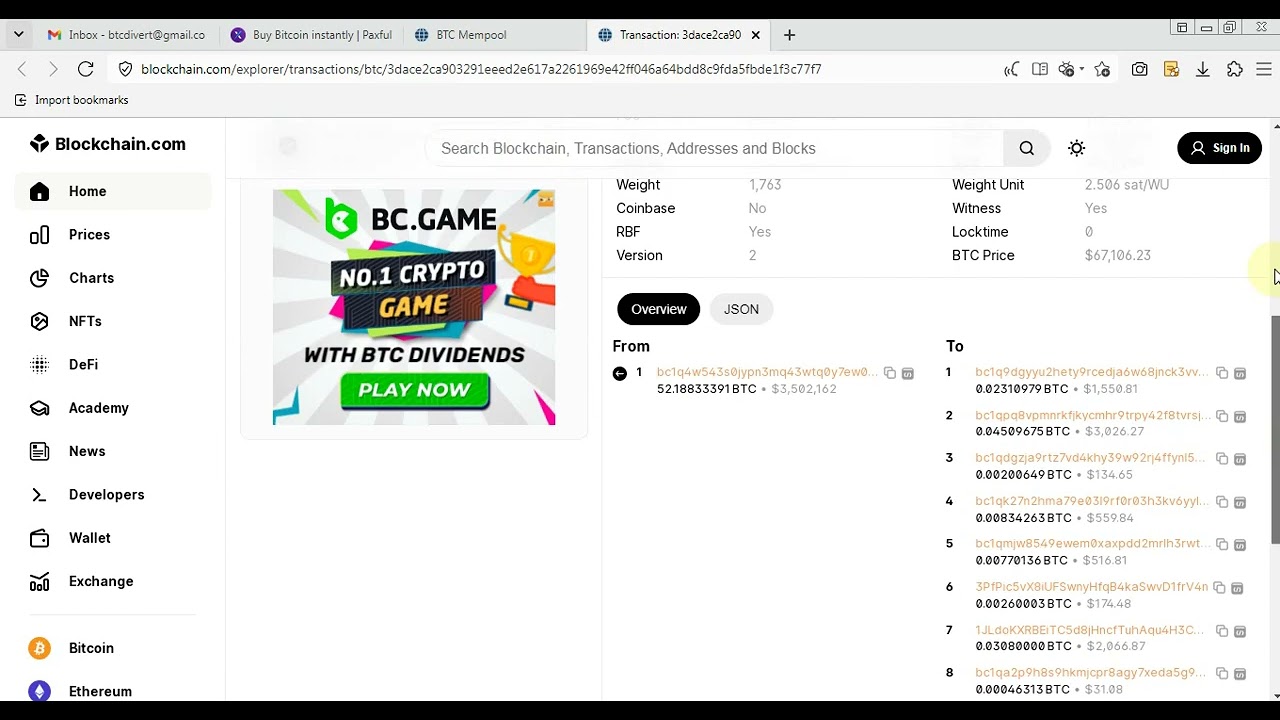Viewport: 1280px width, 720px height.
Task: Switch to Buy Bitcoin Paxful tab
Action: pos(311,35)
